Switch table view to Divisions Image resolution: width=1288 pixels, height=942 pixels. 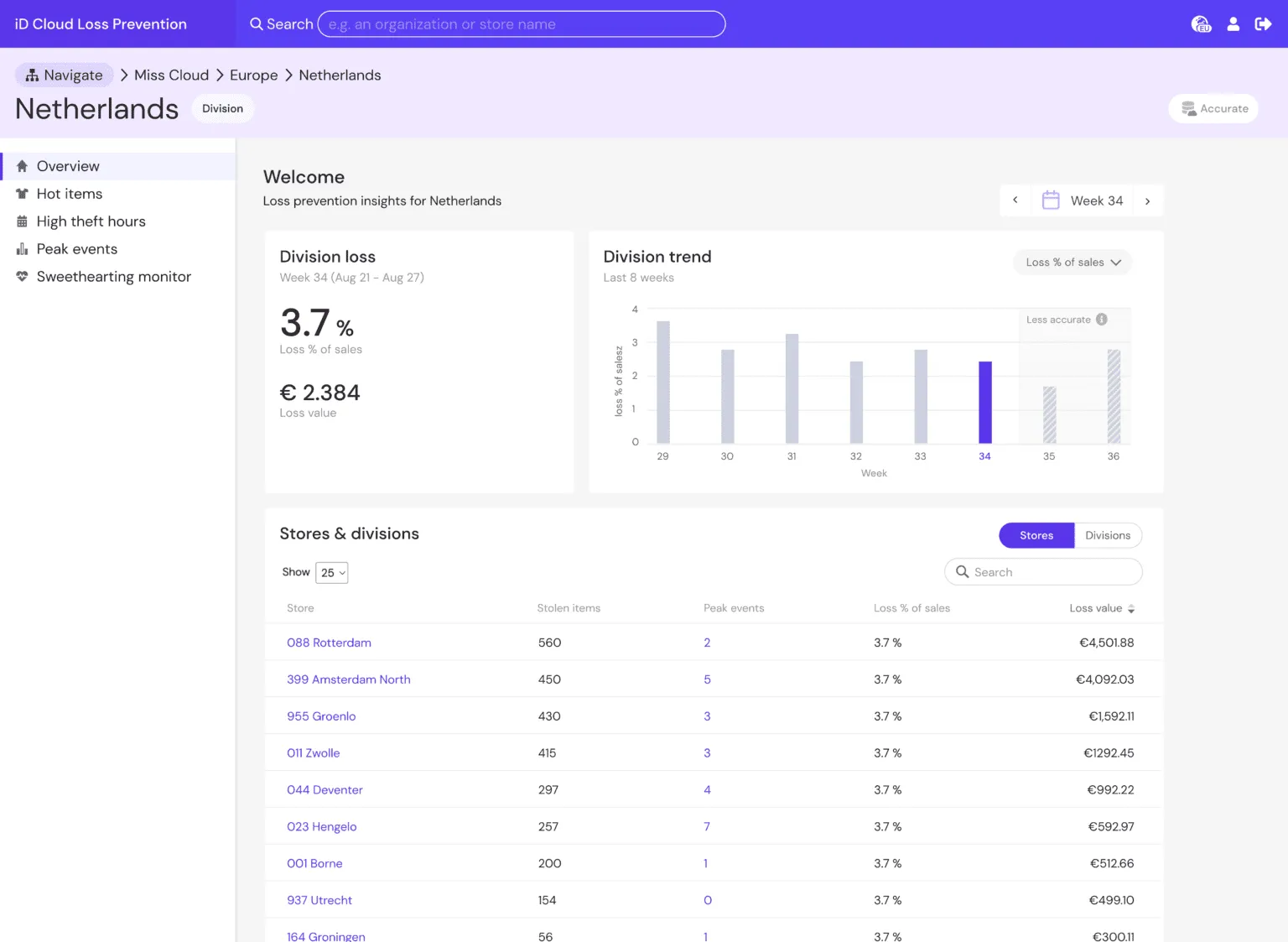tap(1107, 535)
